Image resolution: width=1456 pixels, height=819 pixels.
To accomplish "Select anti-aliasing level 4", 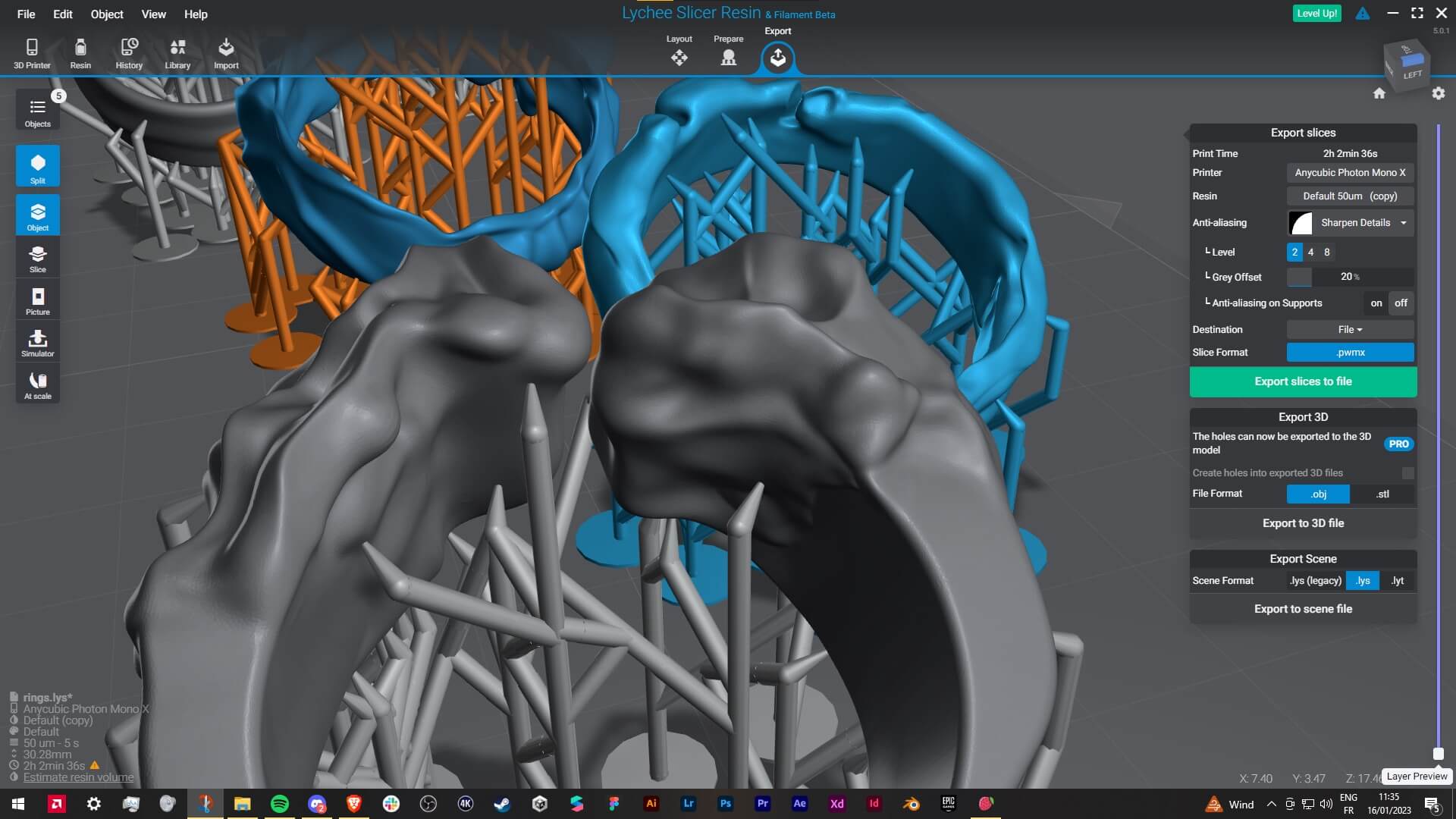I will coord(1310,253).
